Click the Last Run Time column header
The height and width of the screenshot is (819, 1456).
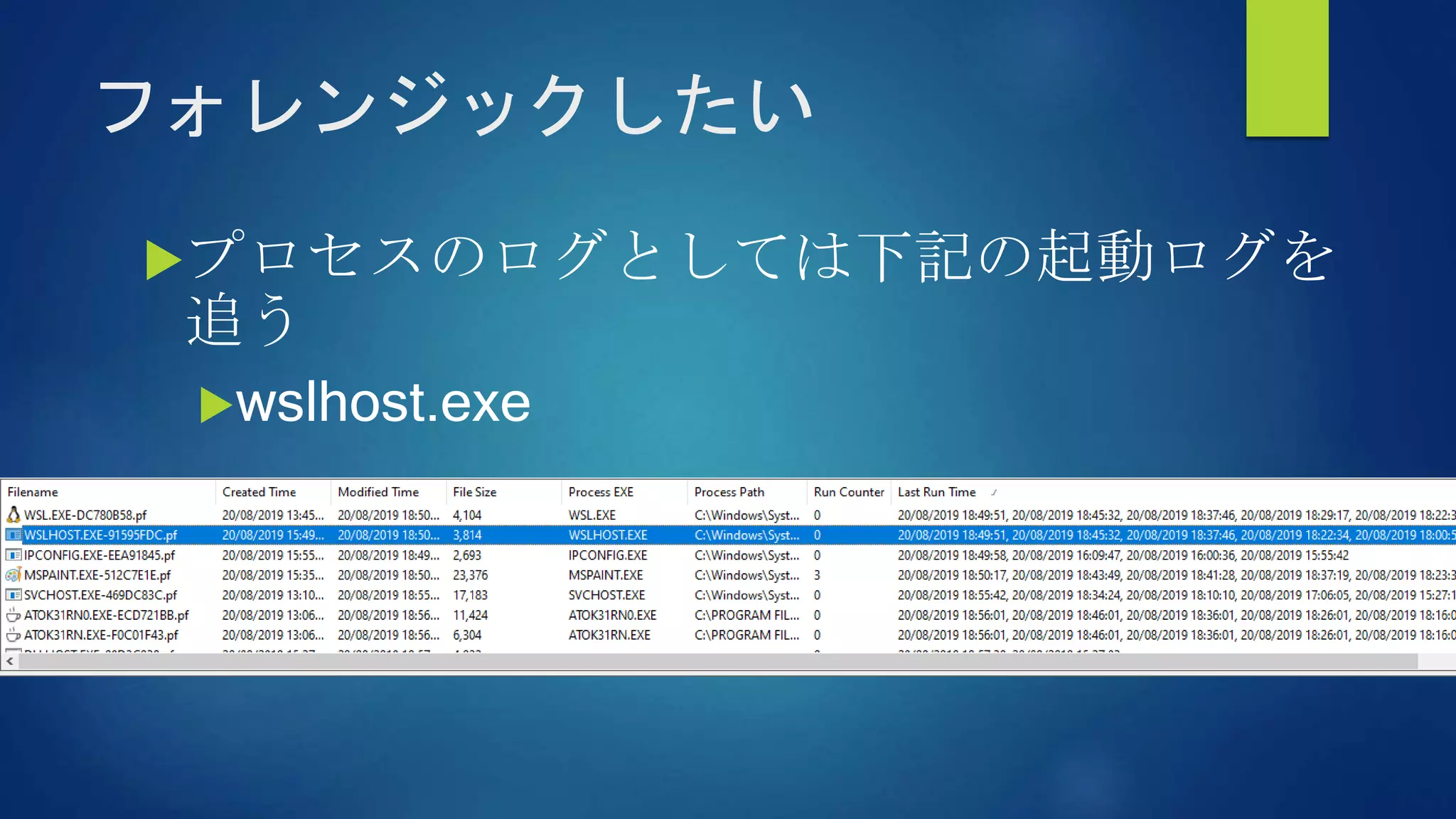(1173, 492)
